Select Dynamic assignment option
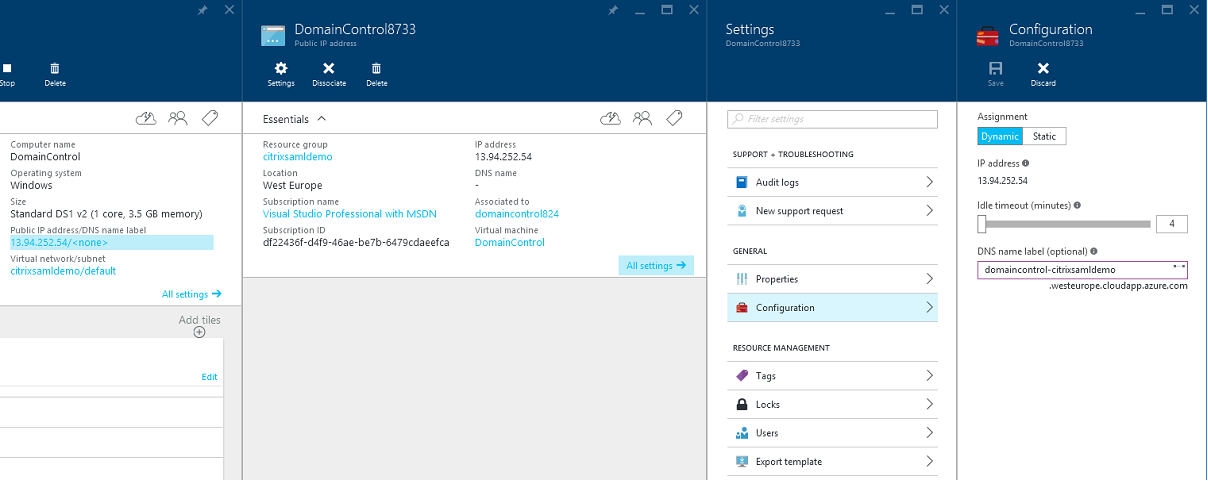The width and height of the screenshot is (1208, 481). [x=1000, y=136]
